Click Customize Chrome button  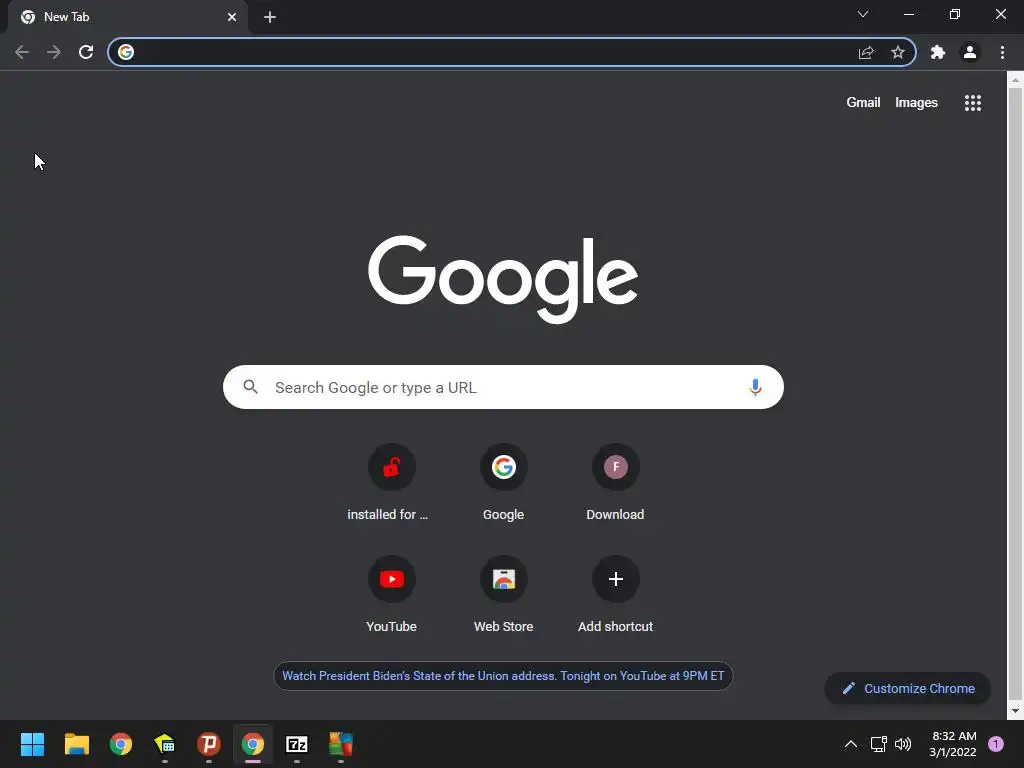click(908, 688)
